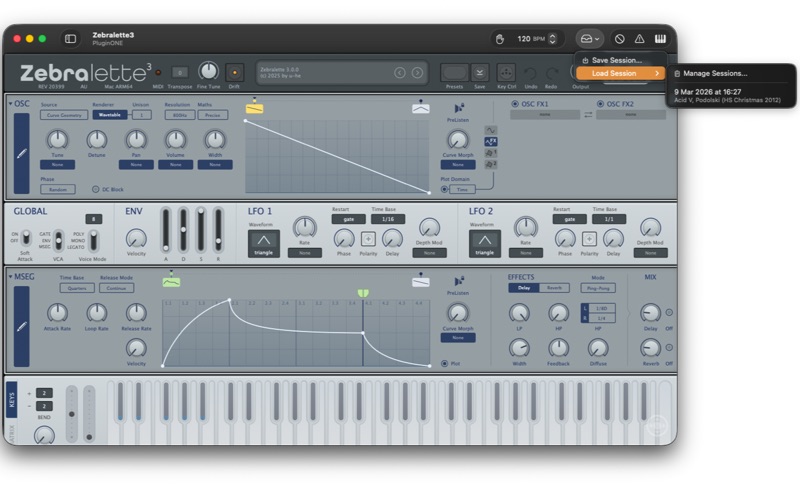Click the OSC FX swap arrows
This screenshot has height=500, width=800.
click(588, 115)
